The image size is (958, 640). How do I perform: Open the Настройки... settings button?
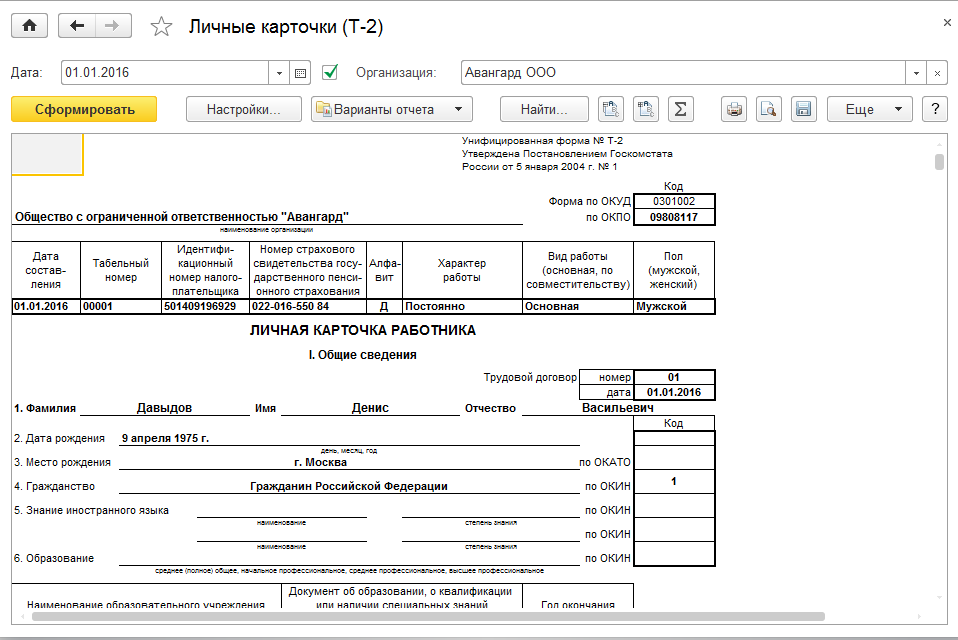[244, 109]
